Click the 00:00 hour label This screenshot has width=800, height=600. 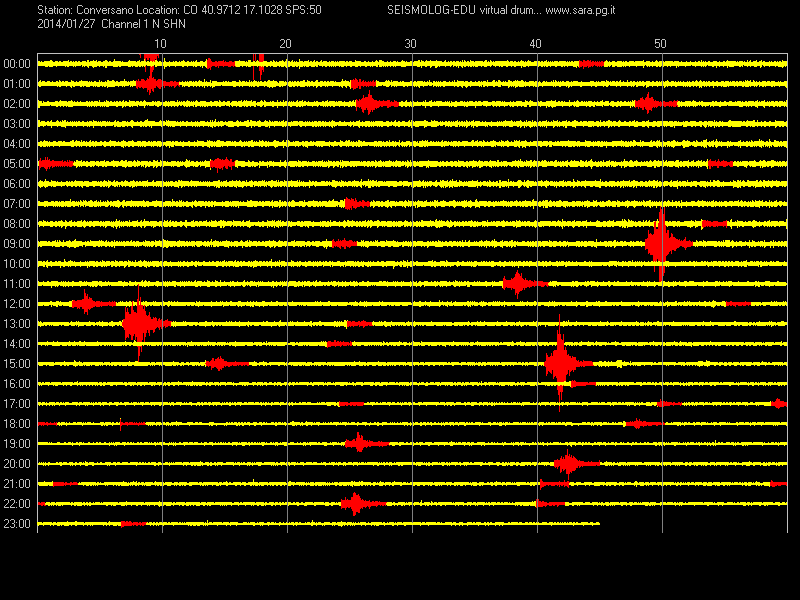click(17, 64)
